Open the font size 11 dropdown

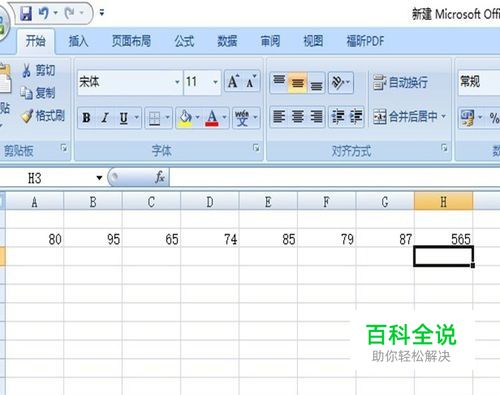[215, 82]
